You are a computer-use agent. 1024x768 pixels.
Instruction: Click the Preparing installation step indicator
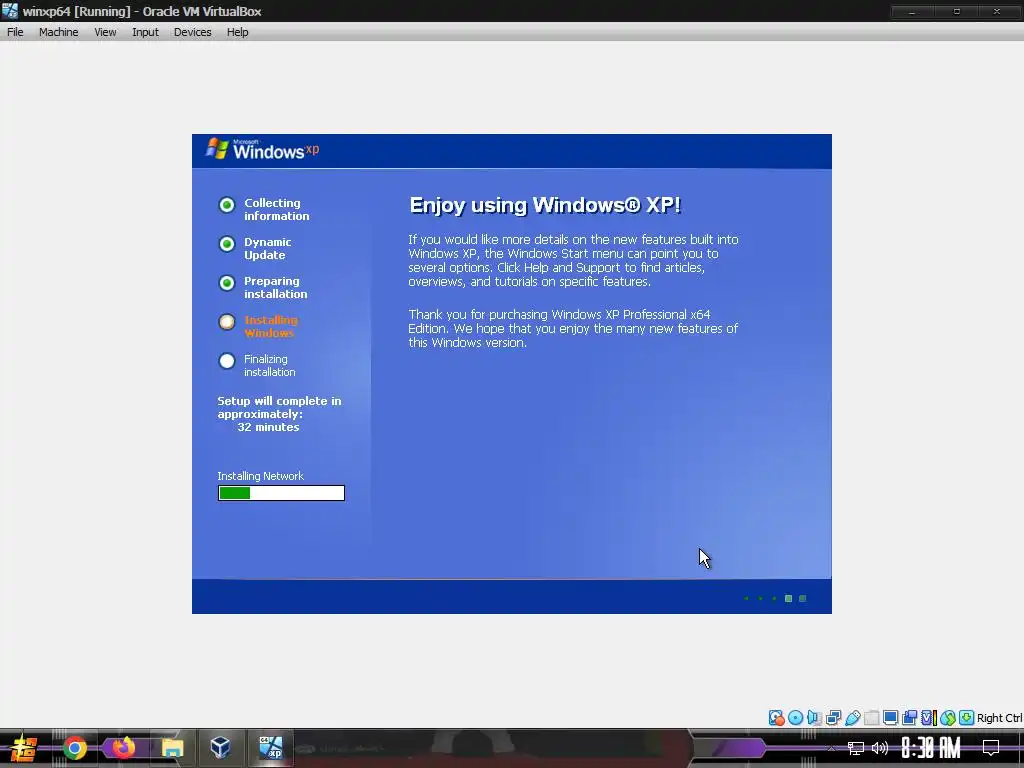tap(227, 283)
